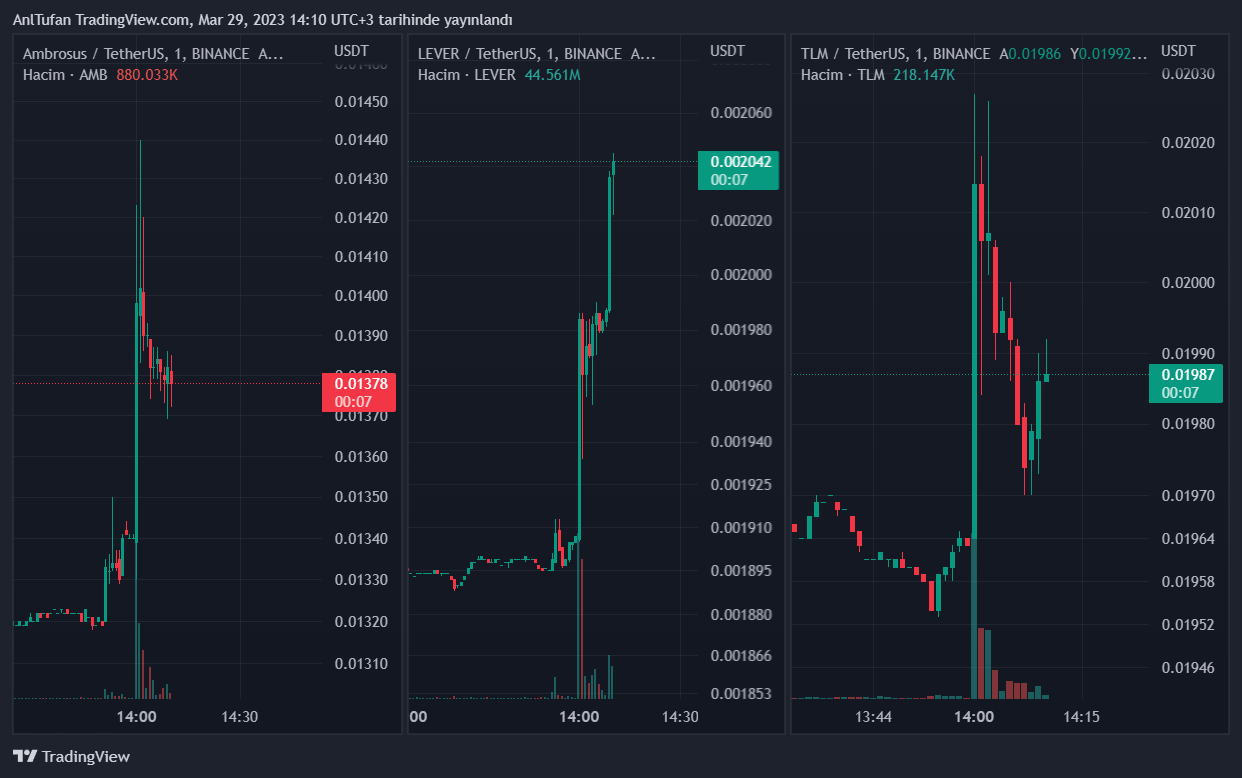Click the 0.02020 price level
1242x778 pixels.
click(1188, 143)
